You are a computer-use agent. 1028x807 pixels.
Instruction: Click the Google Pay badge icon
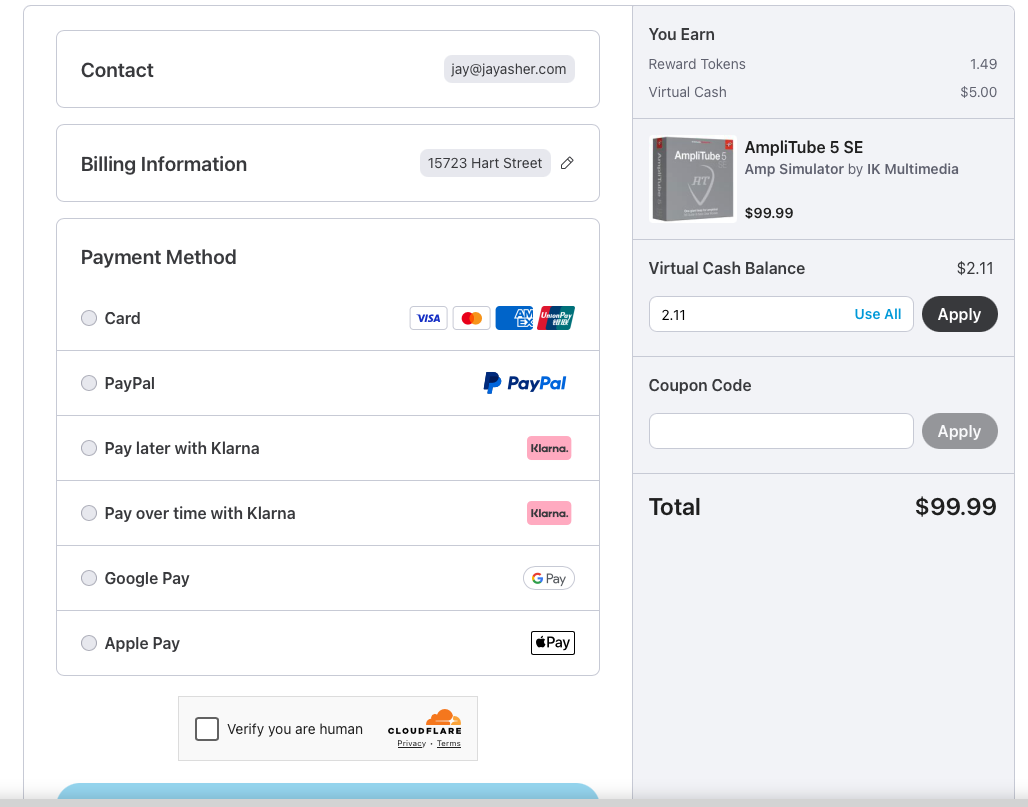click(x=548, y=578)
